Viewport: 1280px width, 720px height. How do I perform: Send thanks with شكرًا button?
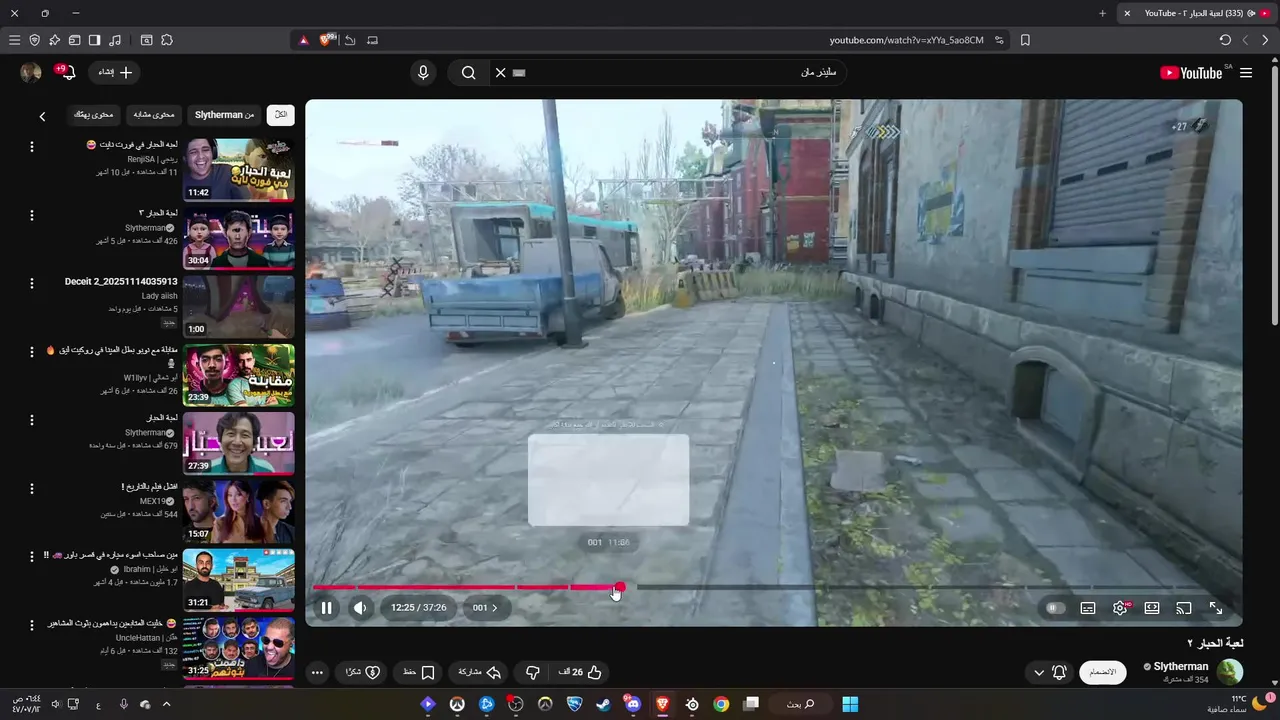363,673
